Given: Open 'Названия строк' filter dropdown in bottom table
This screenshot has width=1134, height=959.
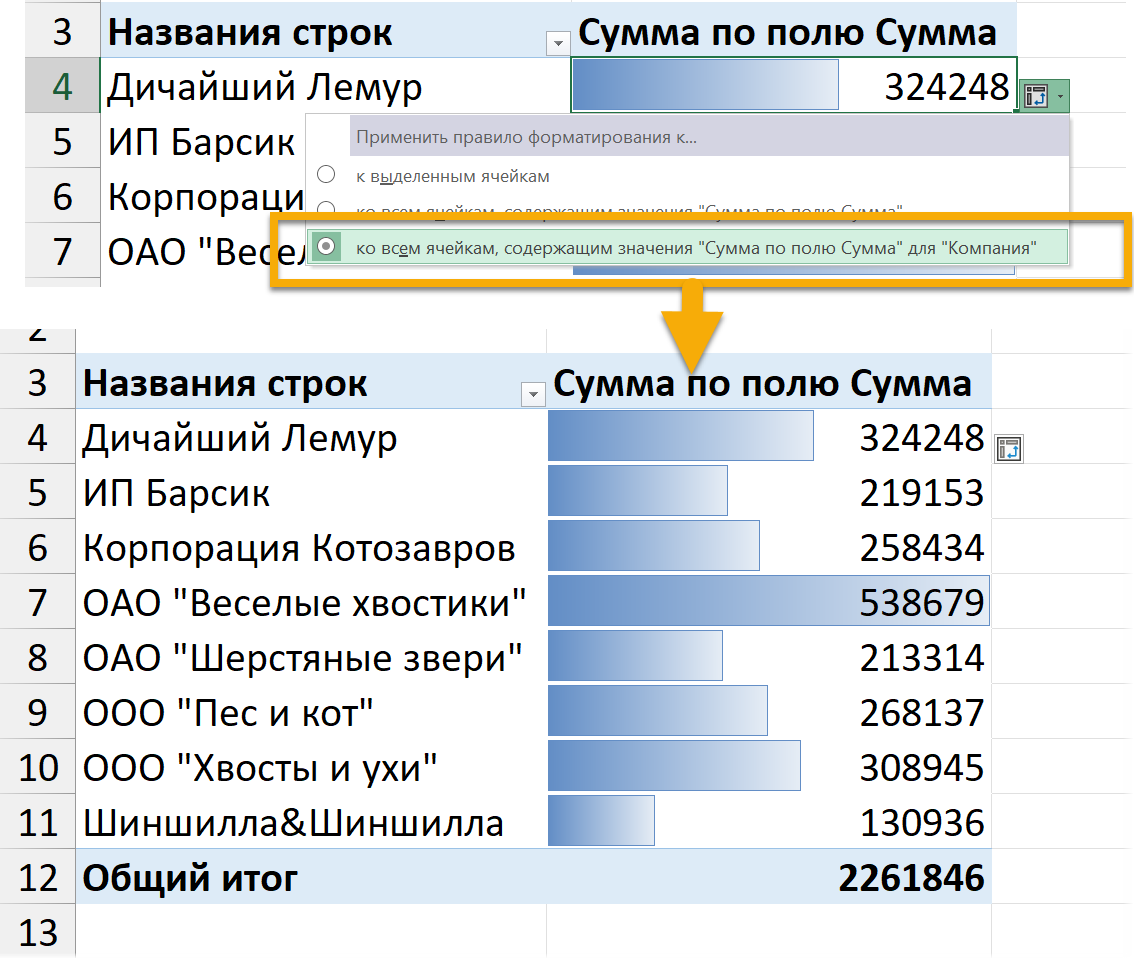Looking at the screenshot, I should point(533,394).
